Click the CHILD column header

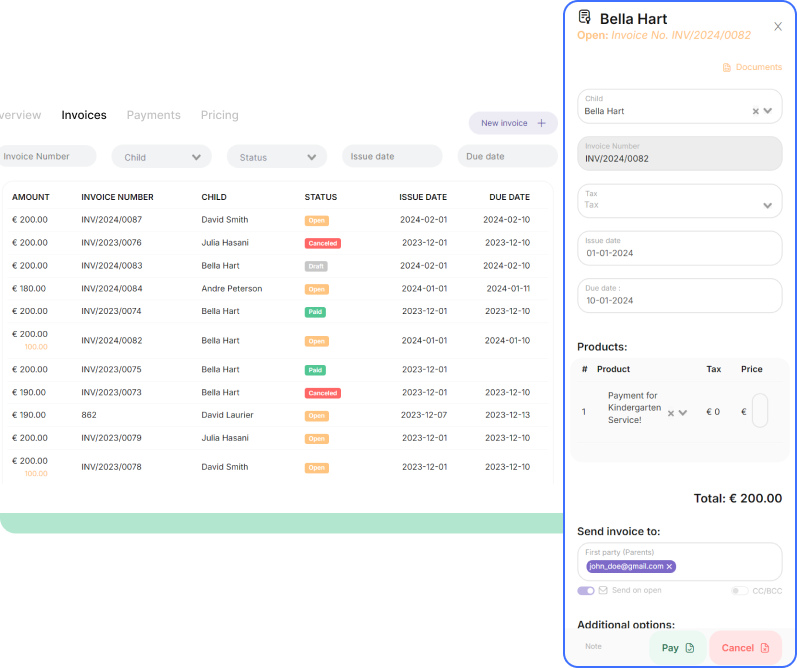tap(214, 197)
